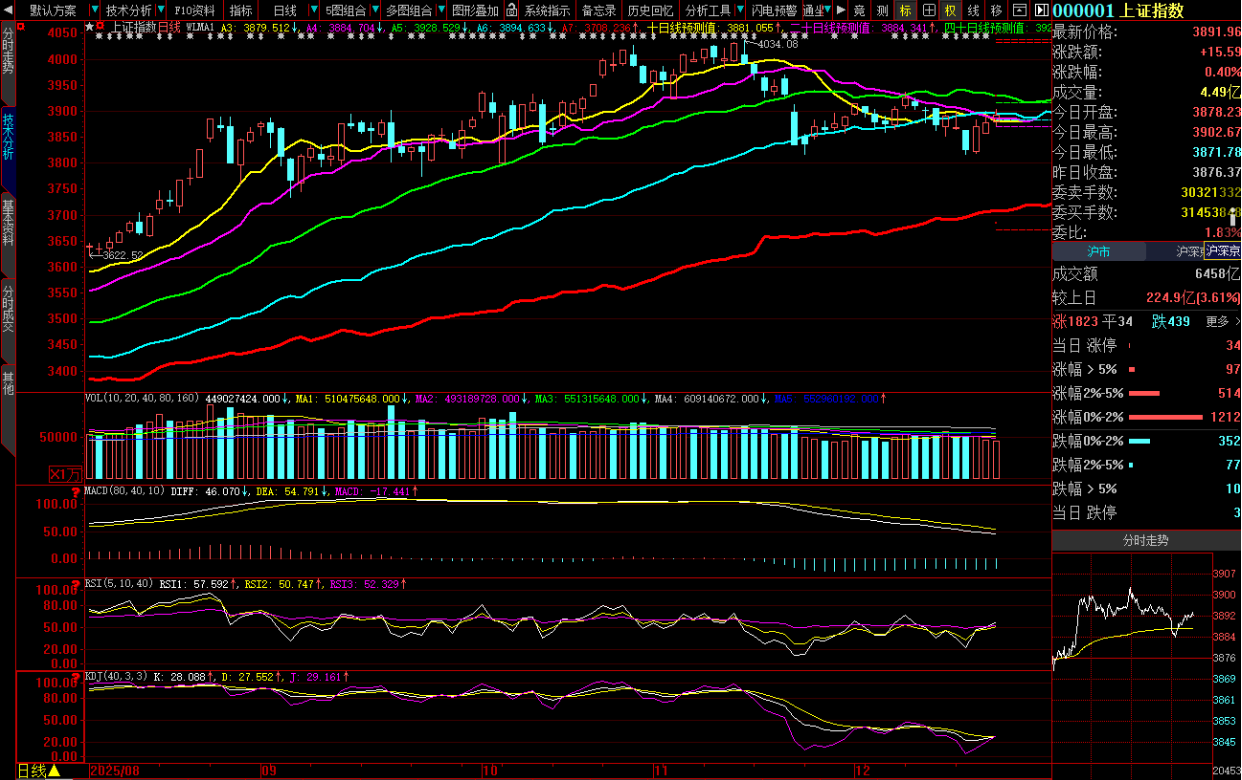Select the 沪市 market tab
The width and height of the screenshot is (1242, 780).
(x=1098, y=251)
